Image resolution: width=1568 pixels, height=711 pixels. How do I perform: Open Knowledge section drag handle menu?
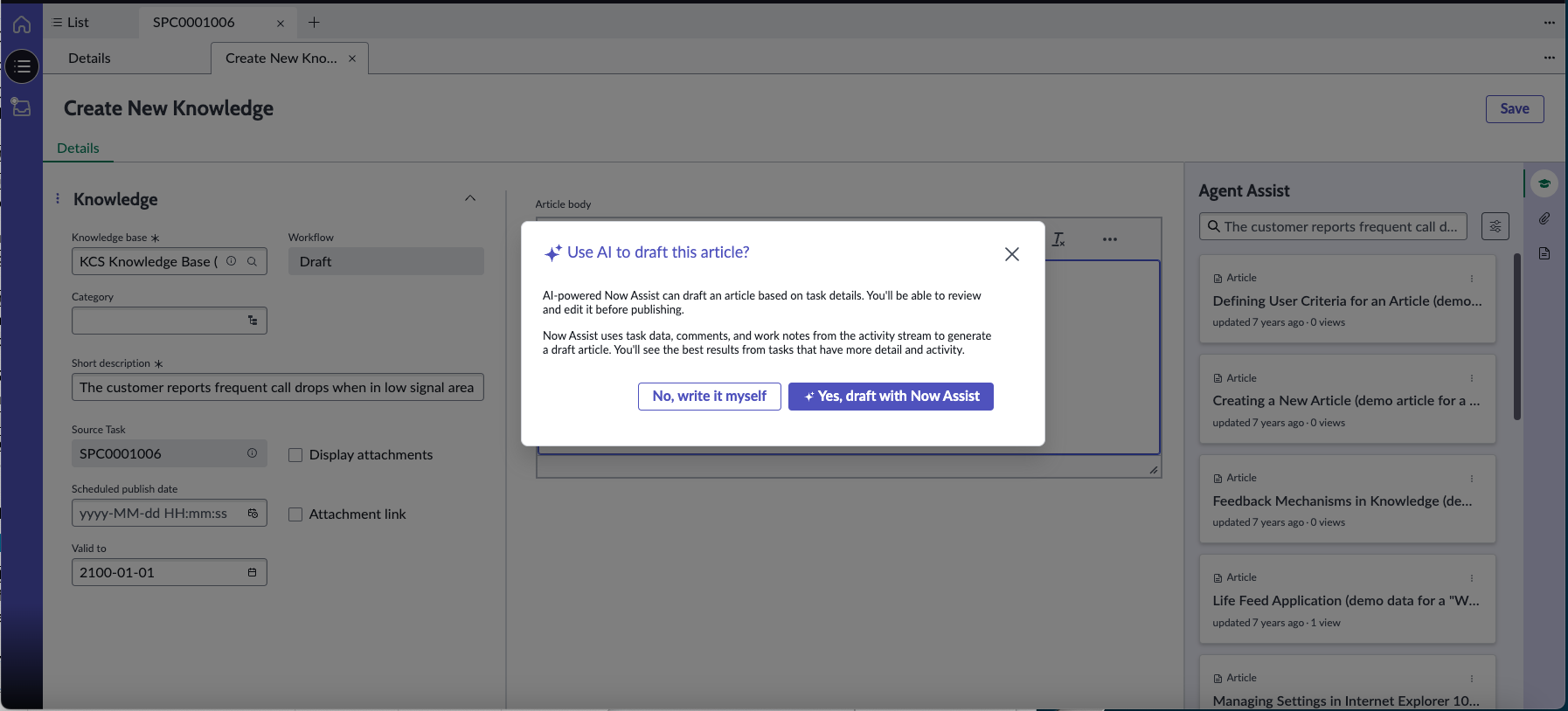coord(58,198)
